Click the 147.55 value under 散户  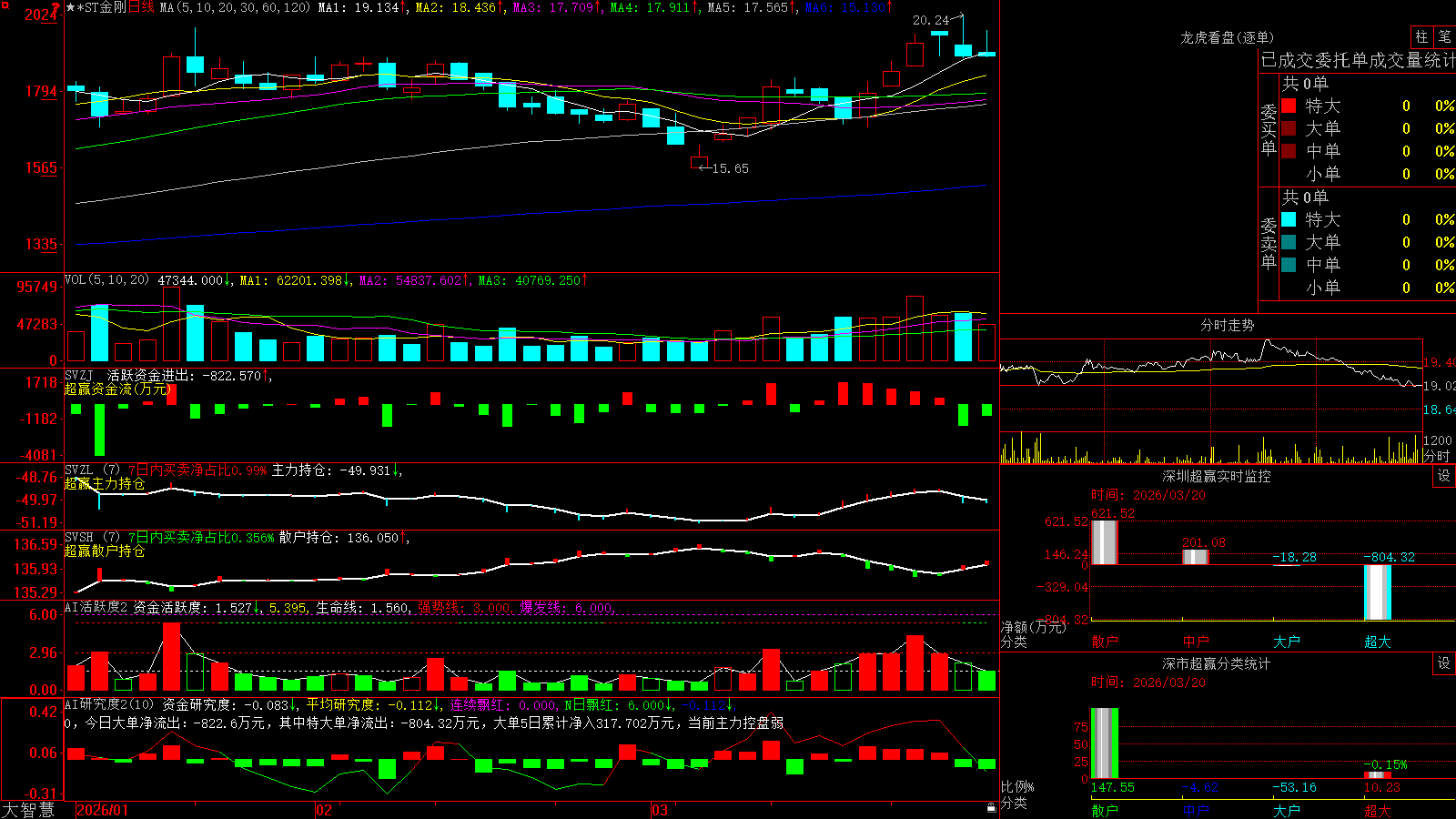point(1113,787)
